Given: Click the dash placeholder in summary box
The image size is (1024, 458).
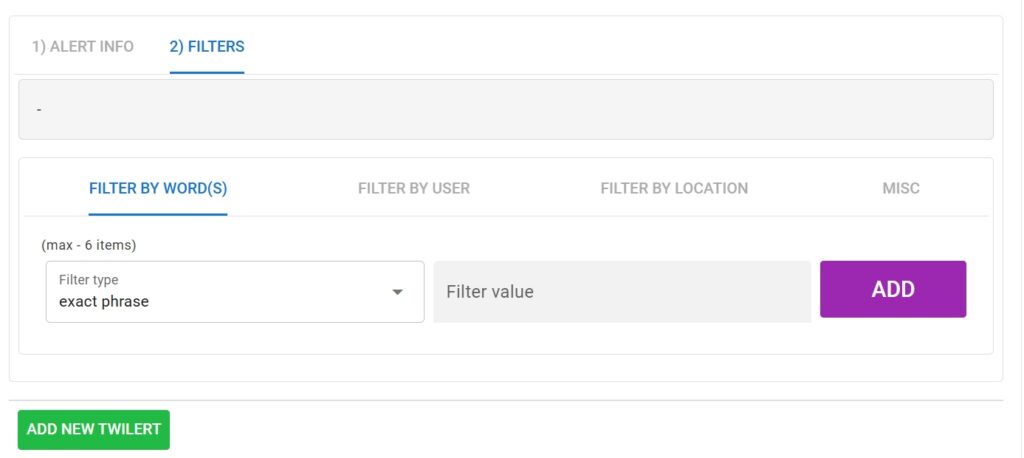Looking at the screenshot, I should pyautogui.click(x=39, y=109).
